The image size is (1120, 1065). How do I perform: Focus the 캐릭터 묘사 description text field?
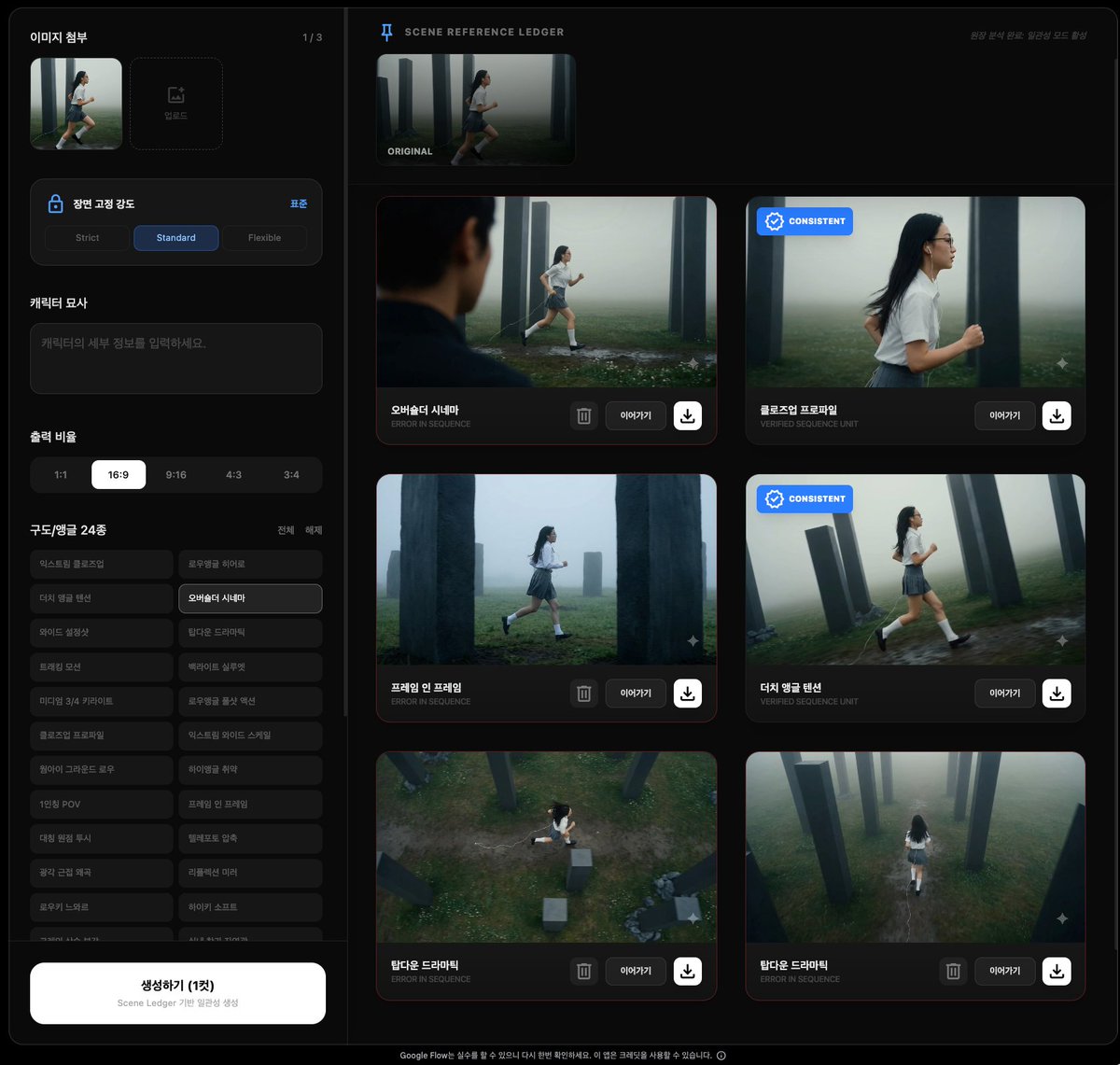(x=176, y=358)
